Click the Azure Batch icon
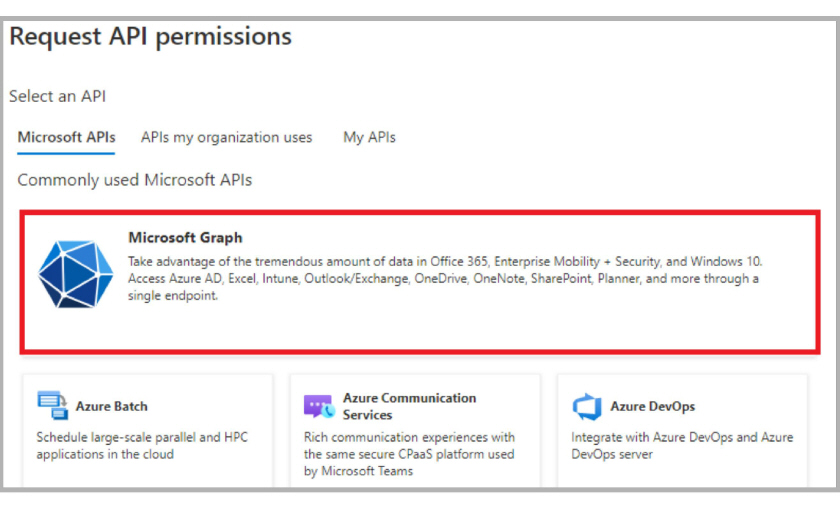This screenshot has width=840, height=510. pyautogui.click(x=52, y=405)
